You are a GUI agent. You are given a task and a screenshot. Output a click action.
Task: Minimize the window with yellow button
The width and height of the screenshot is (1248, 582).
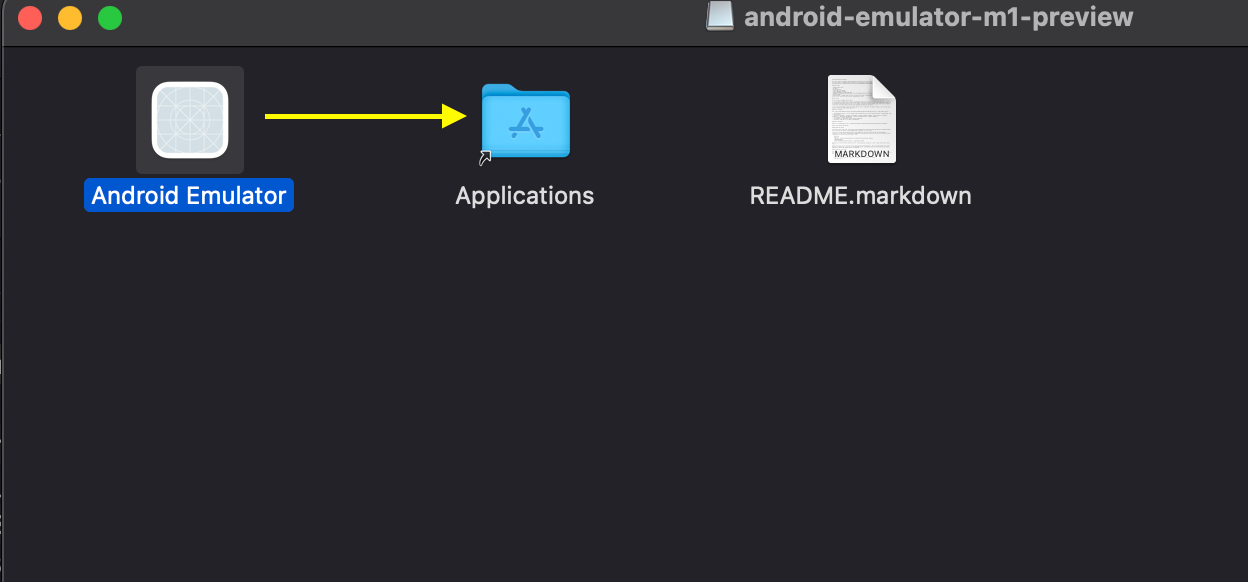click(x=70, y=18)
